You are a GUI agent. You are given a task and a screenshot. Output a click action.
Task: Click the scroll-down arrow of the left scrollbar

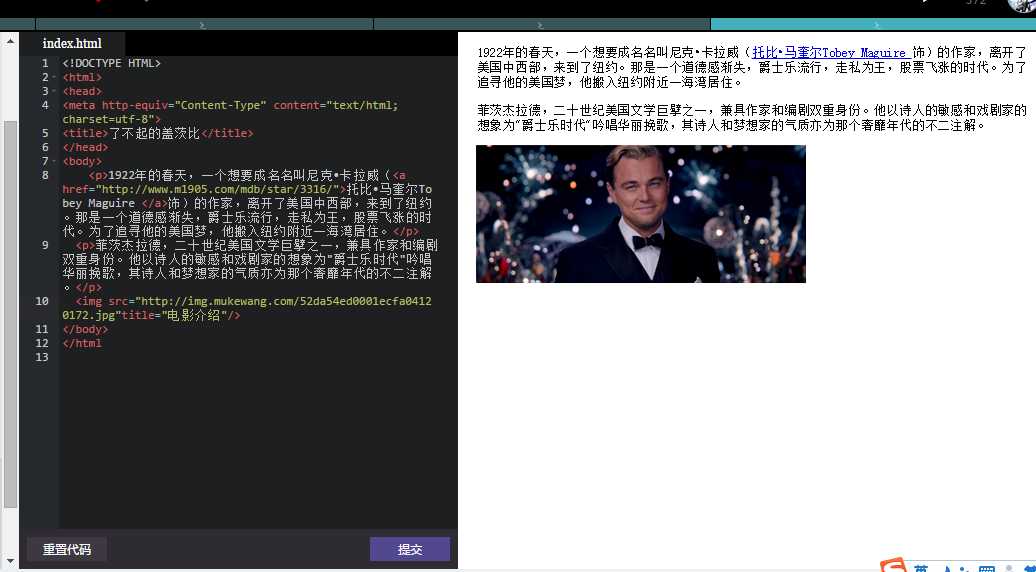click(10, 560)
